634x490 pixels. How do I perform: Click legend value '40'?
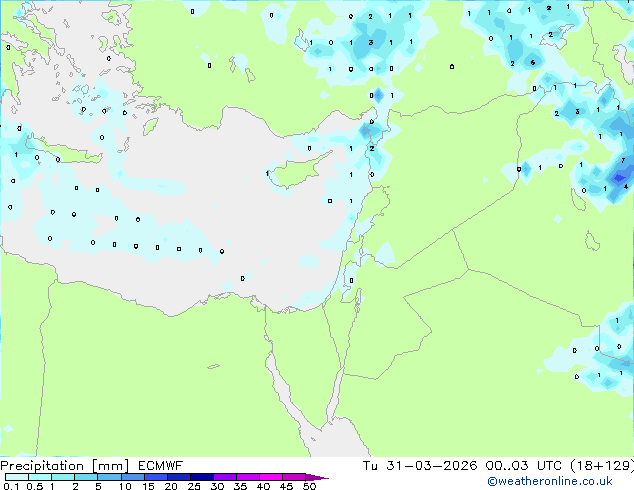263,486
